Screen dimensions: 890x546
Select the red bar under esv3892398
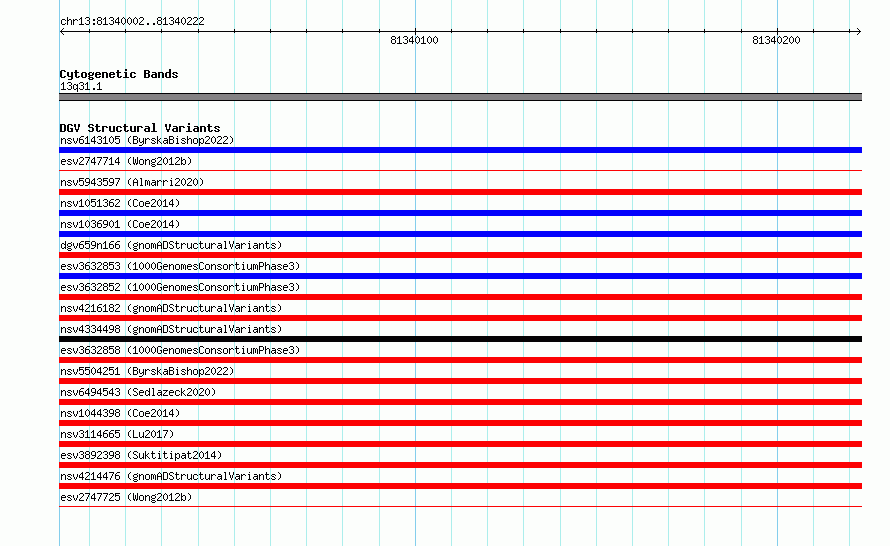point(460,465)
